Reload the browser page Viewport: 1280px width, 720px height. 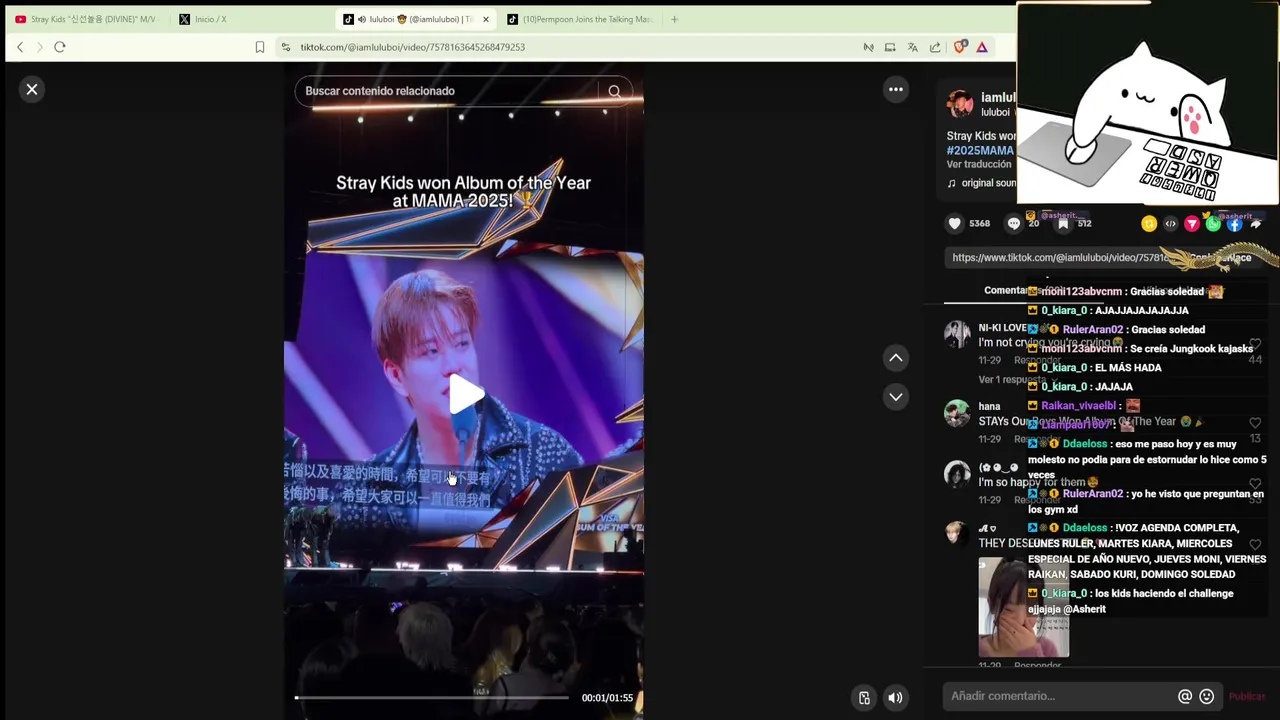[x=60, y=47]
